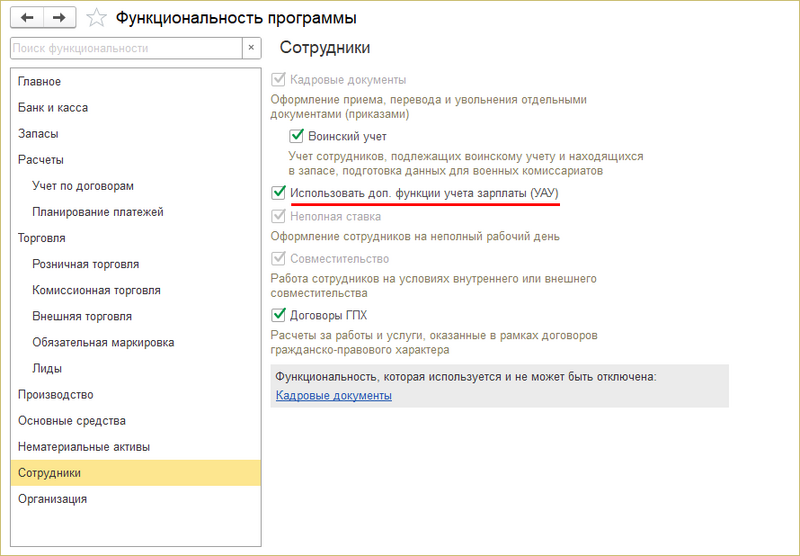Toggle the "Кадровые документы" checkbox

coord(278,80)
